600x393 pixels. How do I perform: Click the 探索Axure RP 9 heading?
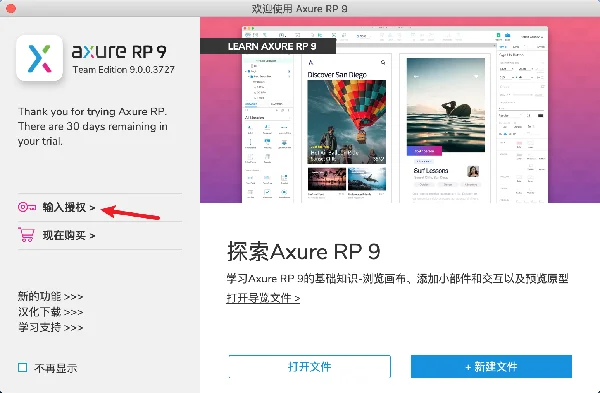coord(304,251)
